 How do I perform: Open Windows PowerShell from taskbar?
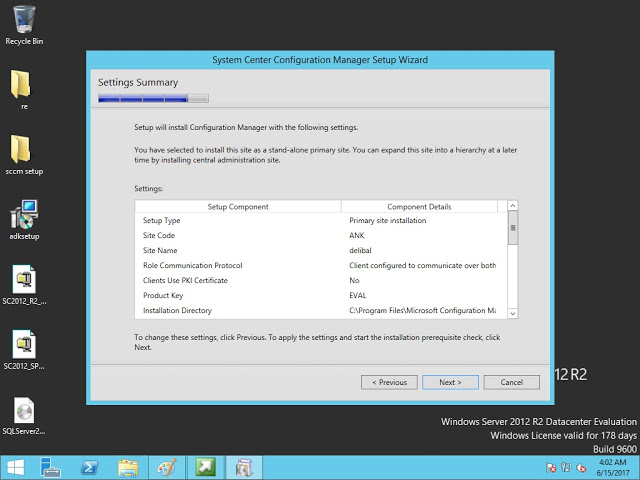[x=90, y=467]
